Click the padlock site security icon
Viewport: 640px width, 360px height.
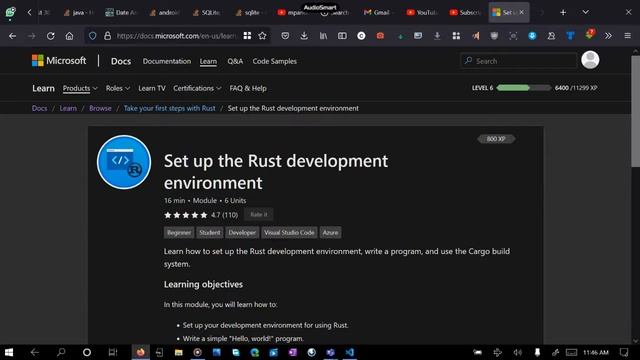tap(107, 36)
